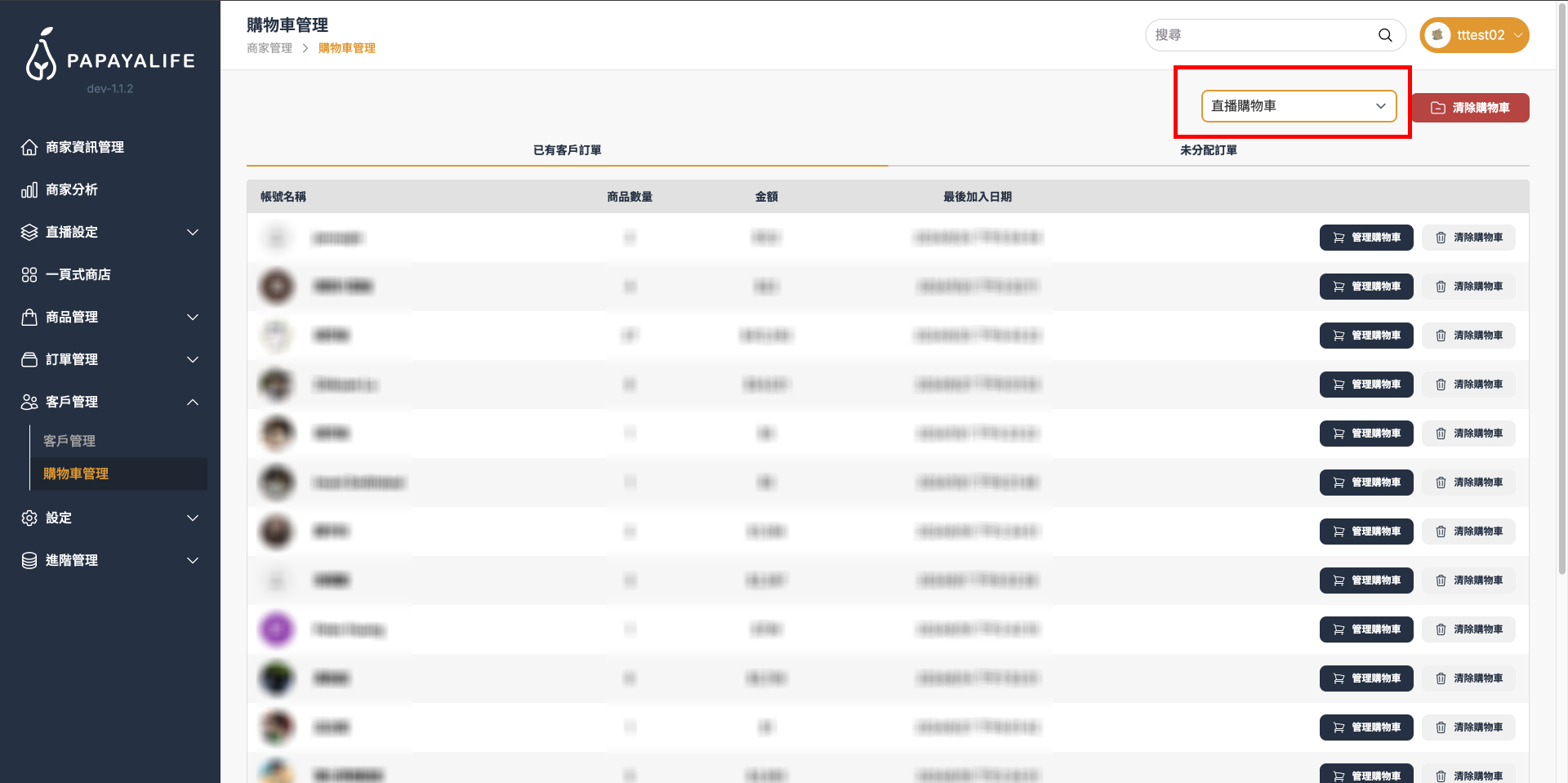This screenshot has width=1568, height=783.
Task: Collapse the 客戶管理 sidebar section
Action: coord(193,402)
